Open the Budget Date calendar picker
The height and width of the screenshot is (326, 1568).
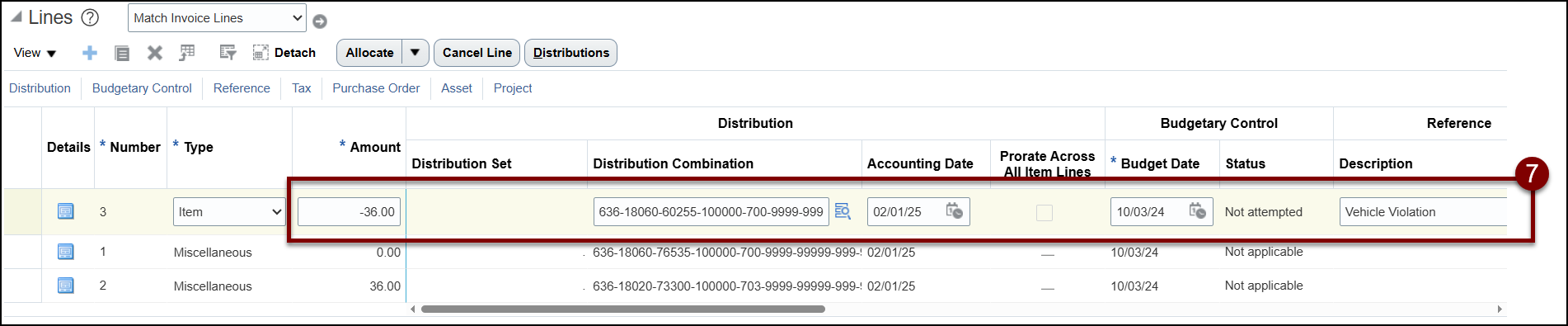(1198, 211)
